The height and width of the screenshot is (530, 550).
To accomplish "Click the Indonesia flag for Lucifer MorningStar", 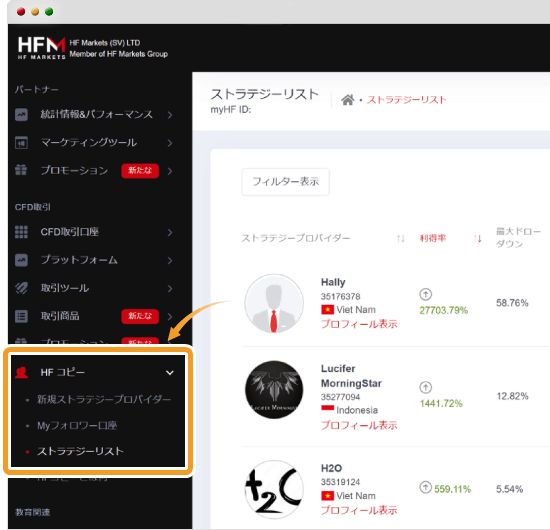I will pyautogui.click(x=327, y=409).
